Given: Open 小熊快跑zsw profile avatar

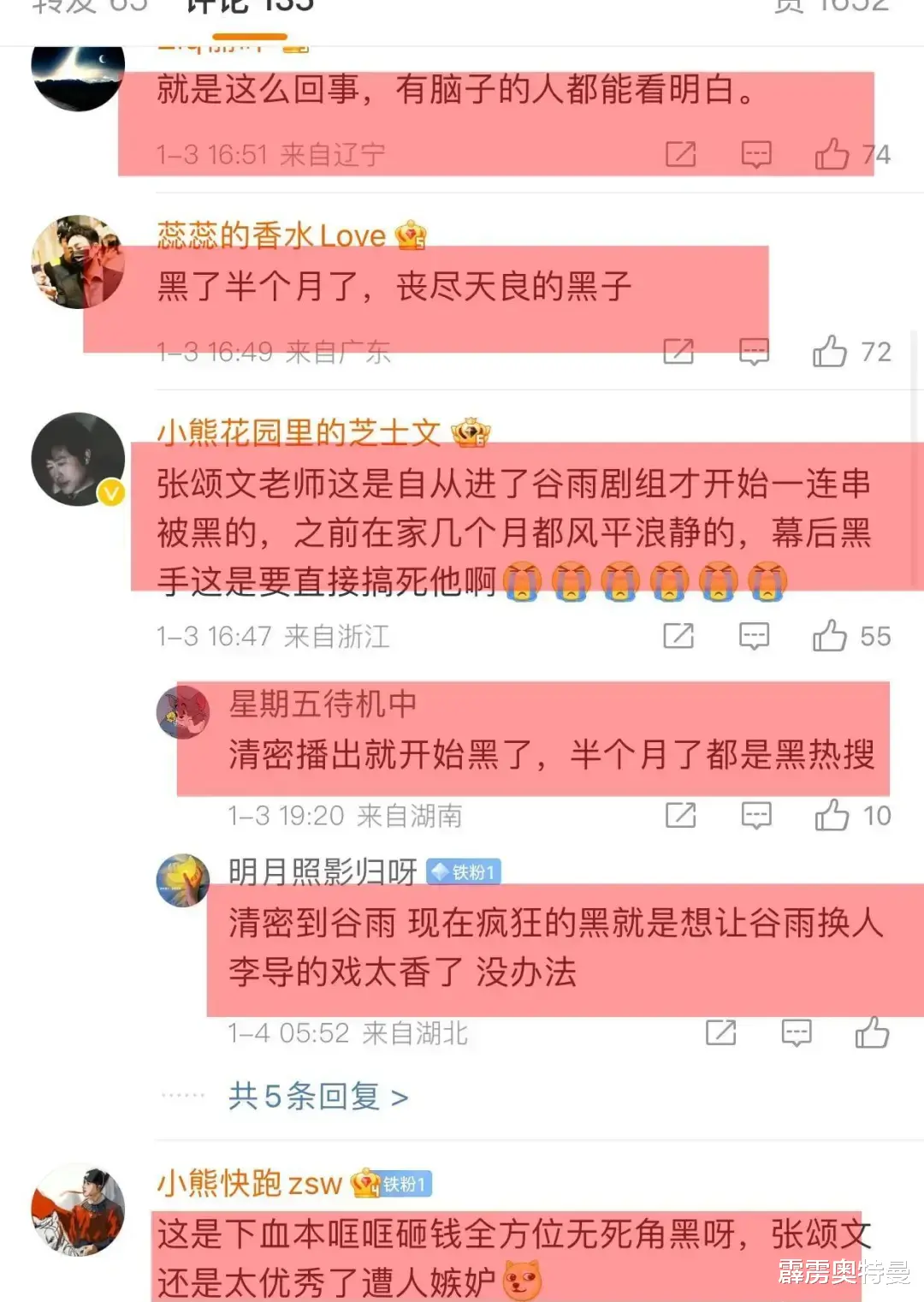Looking at the screenshot, I should [78, 1210].
